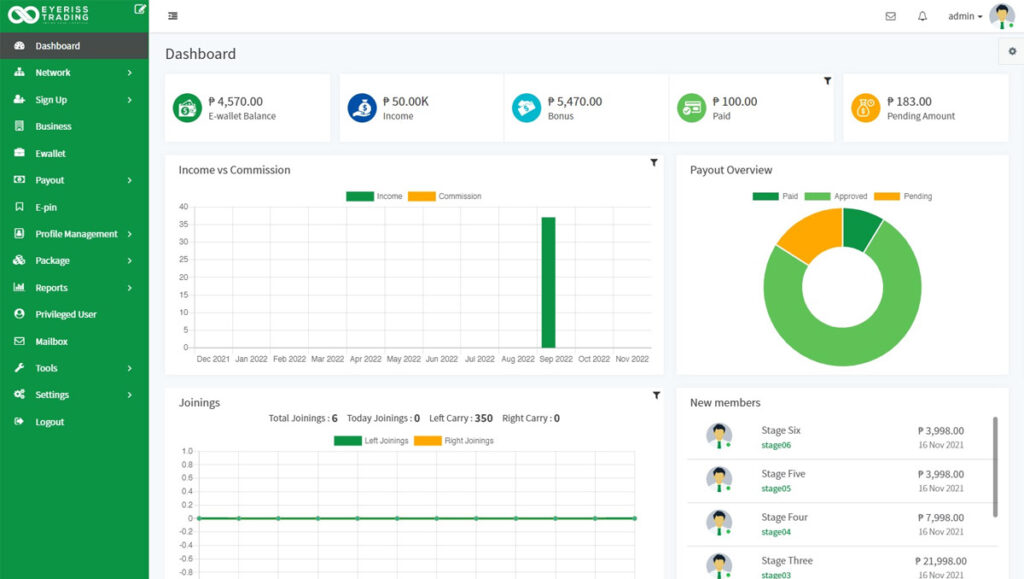Image resolution: width=1024 pixels, height=579 pixels.
Task: Open the settings gear on right edge
Action: click(1011, 51)
